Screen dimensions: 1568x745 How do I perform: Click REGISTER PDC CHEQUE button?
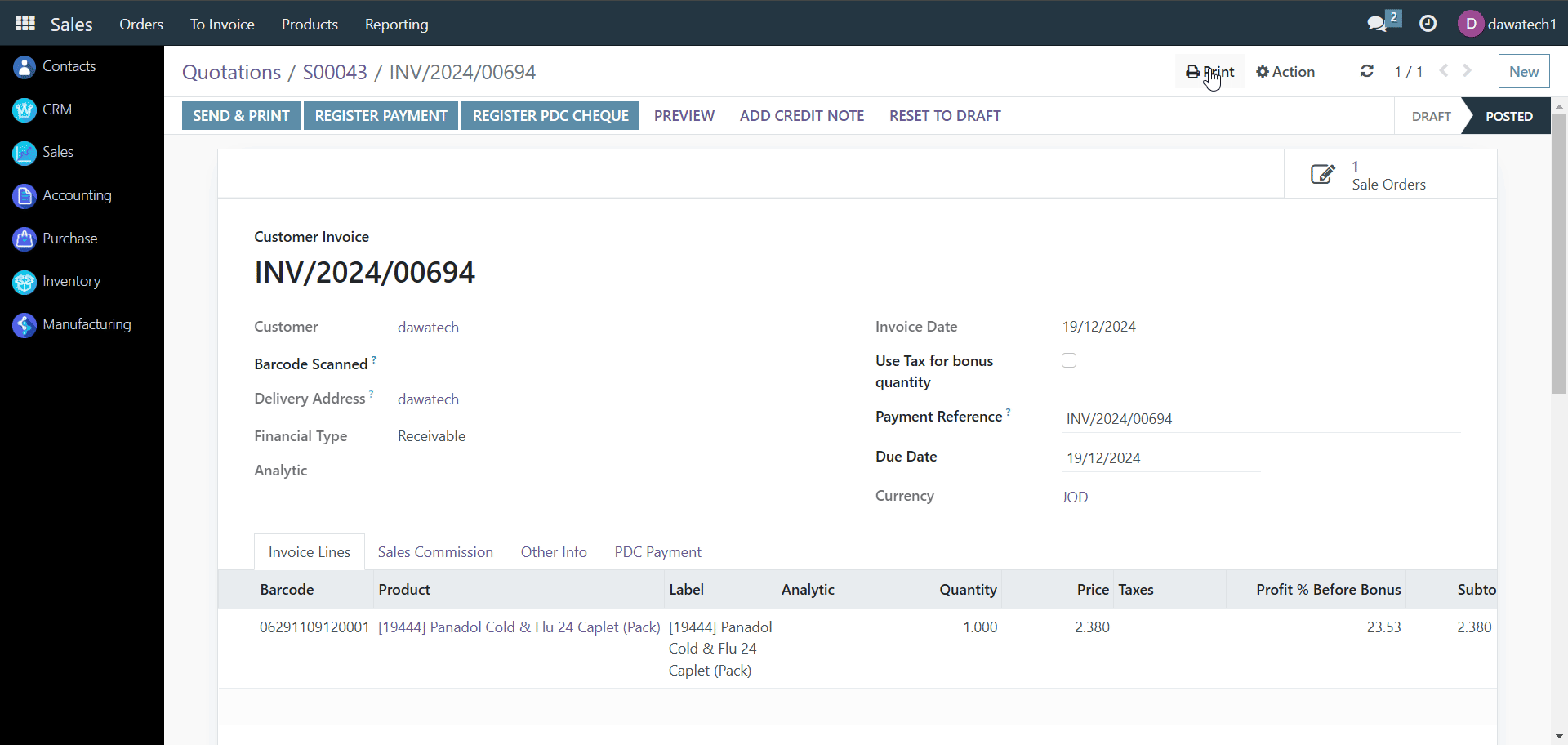tap(550, 116)
